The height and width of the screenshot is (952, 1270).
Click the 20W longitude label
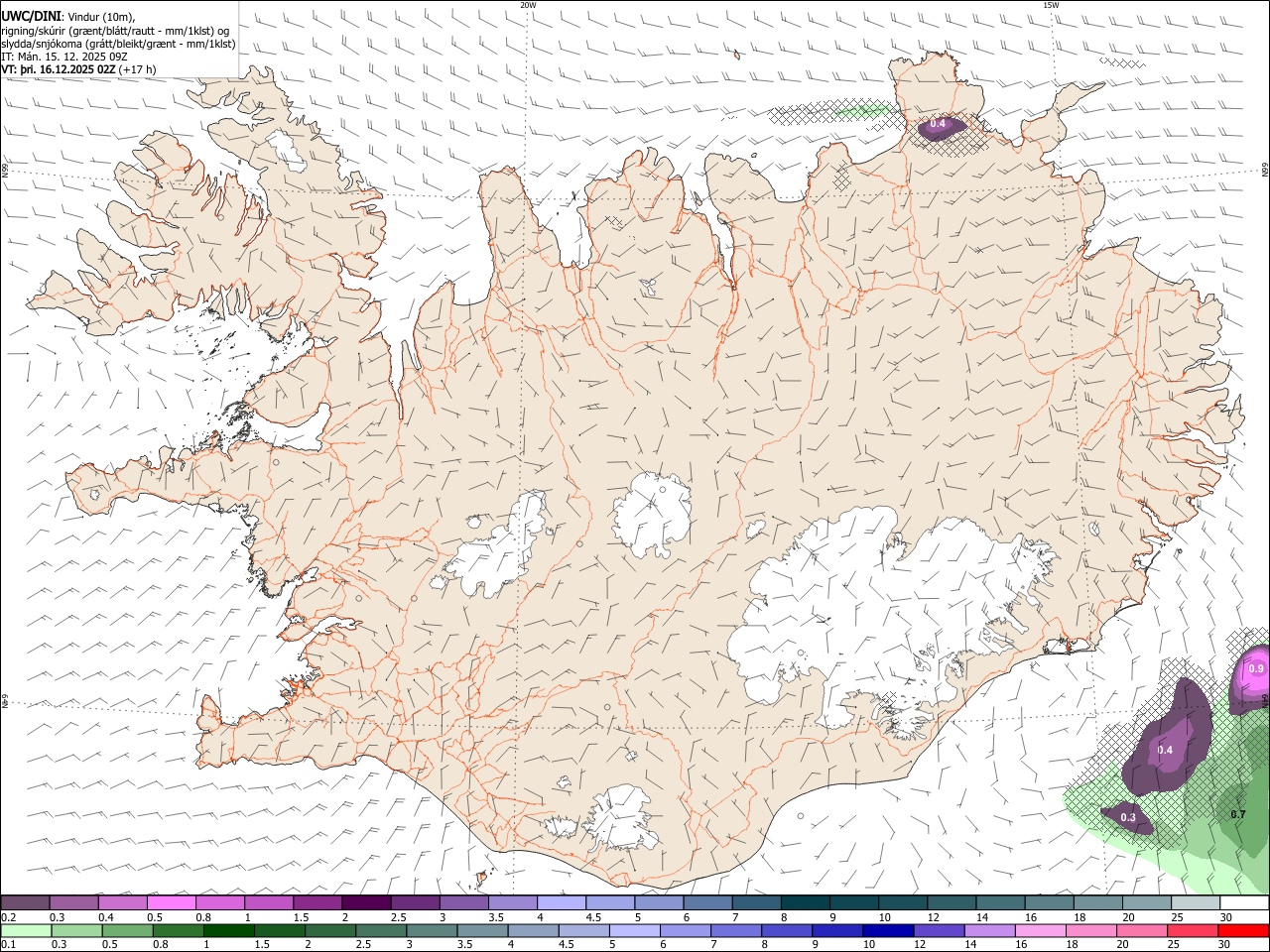[x=528, y=5]
